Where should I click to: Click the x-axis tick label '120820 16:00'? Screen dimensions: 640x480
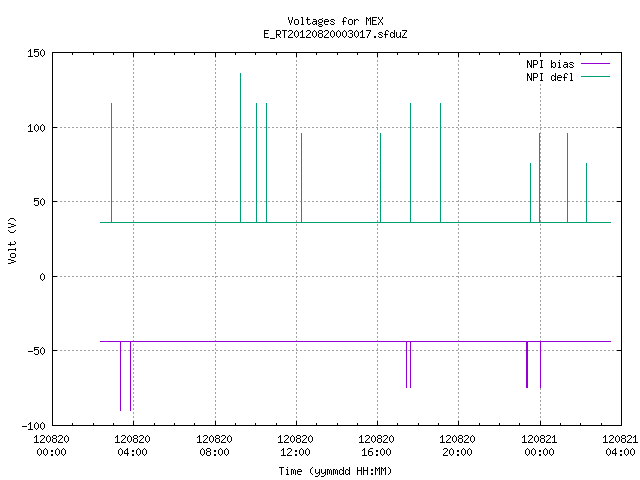[376, 445]
